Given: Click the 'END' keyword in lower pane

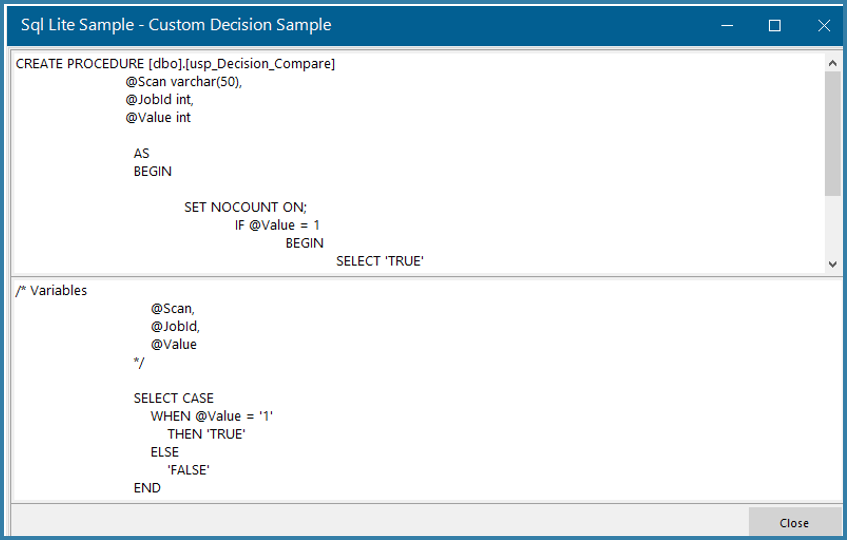Looking at the screenshot, I should pos(147,488).
